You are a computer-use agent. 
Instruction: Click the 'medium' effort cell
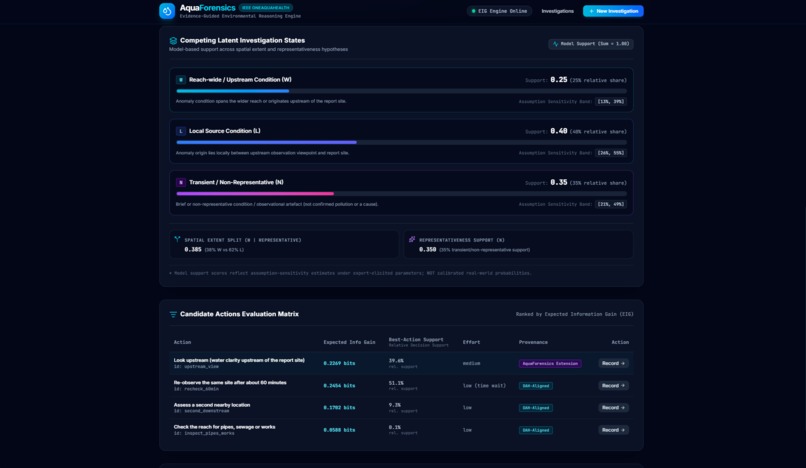tap(471, 363)
